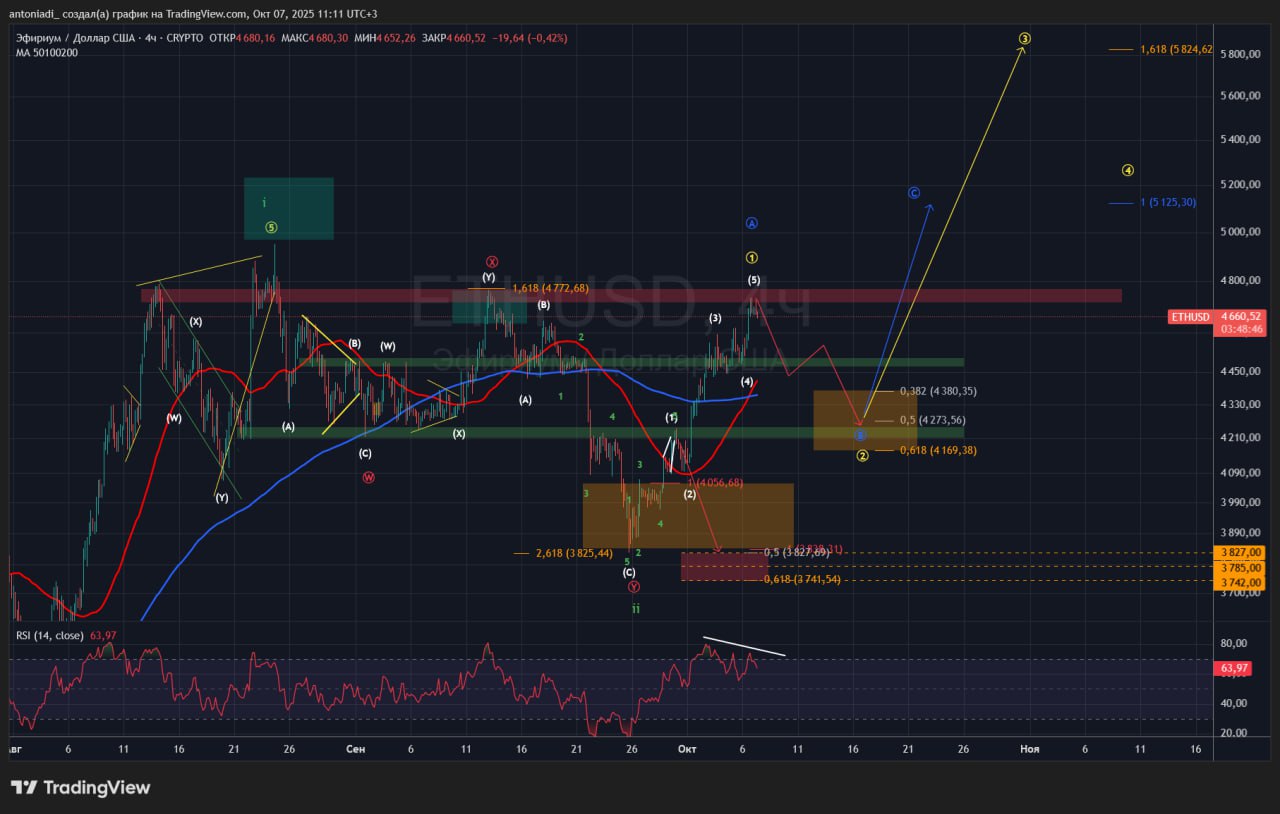Click the 1,618 (5 824,62) Fibonacci level label
The image size is (1280, 814).
pos(1176,49)
